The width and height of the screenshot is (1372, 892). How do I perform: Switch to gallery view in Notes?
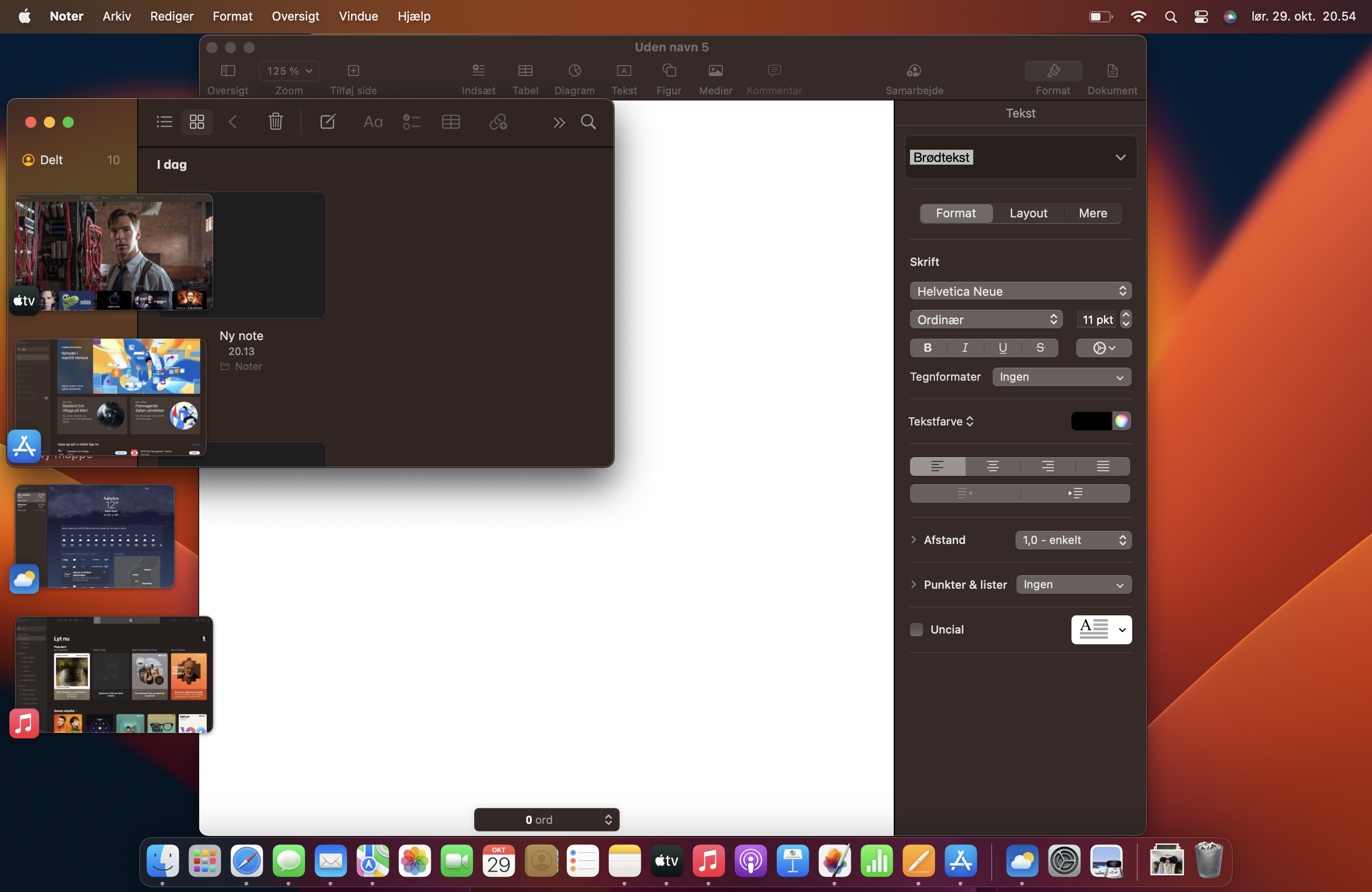click(x=196, y=122)
